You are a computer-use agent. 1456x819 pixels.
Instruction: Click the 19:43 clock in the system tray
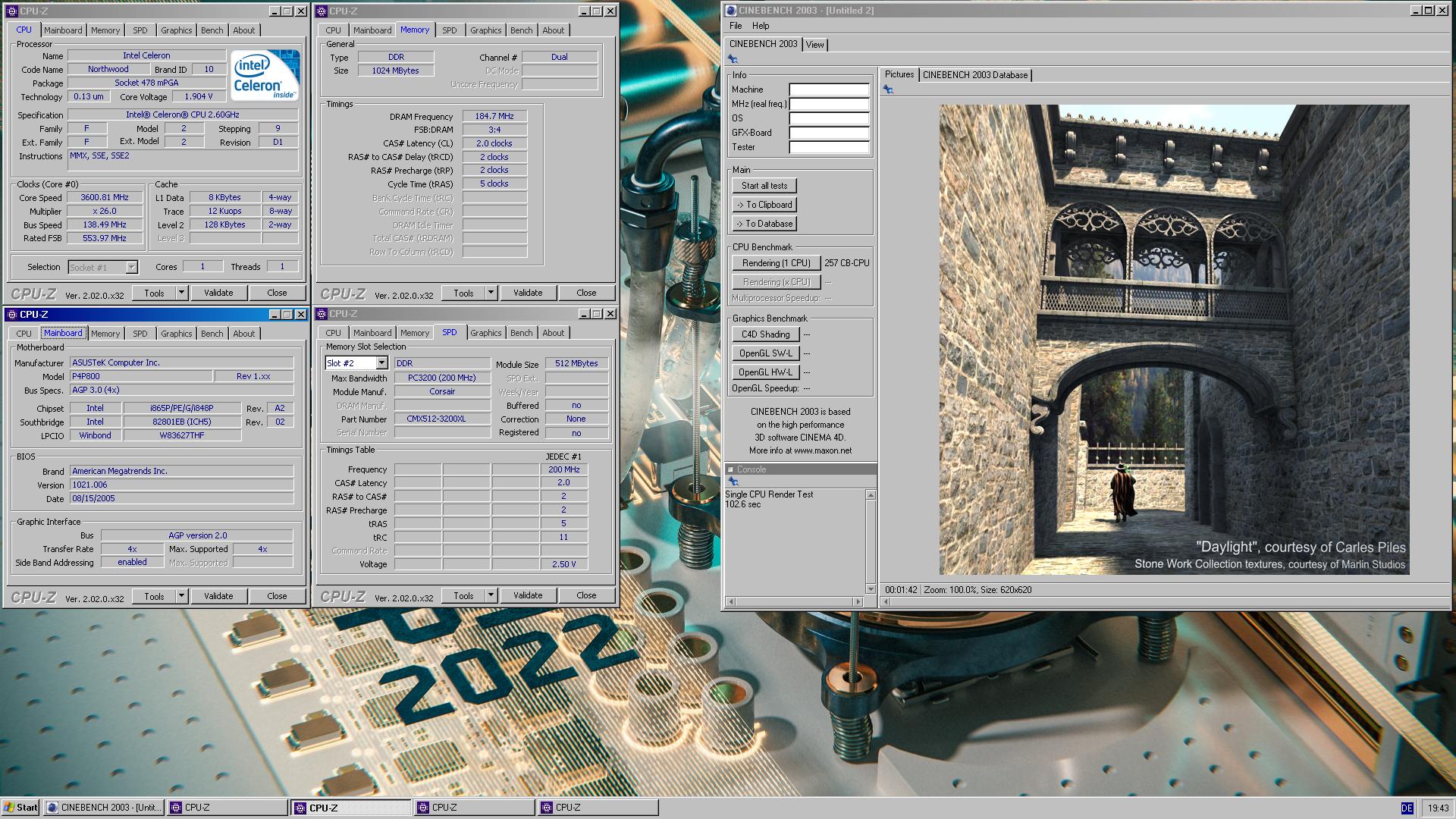[1438, 808]
